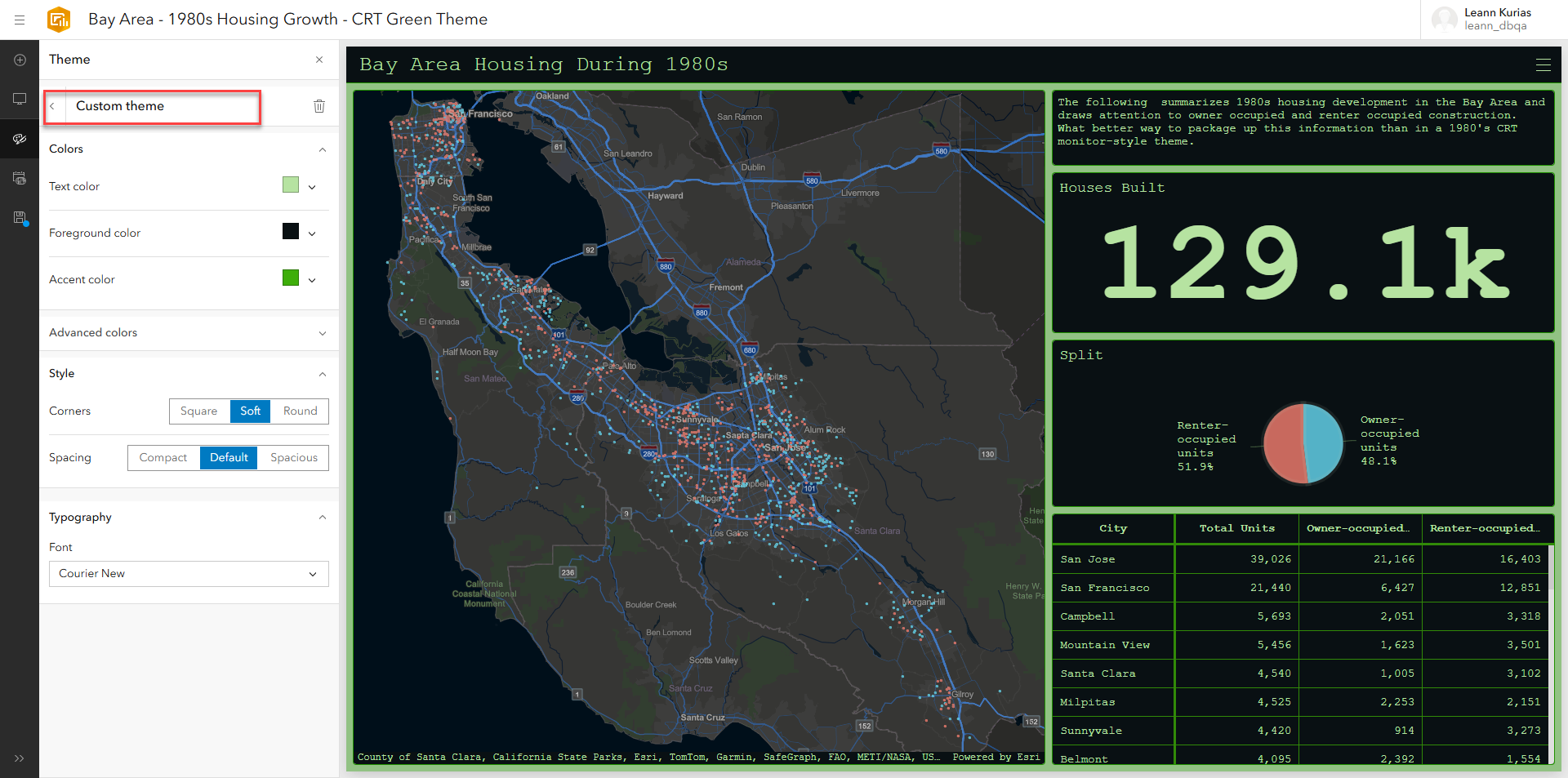Open the desktop layout view icon
This screenshot has height=778, width=1568.
click(20, 98)
